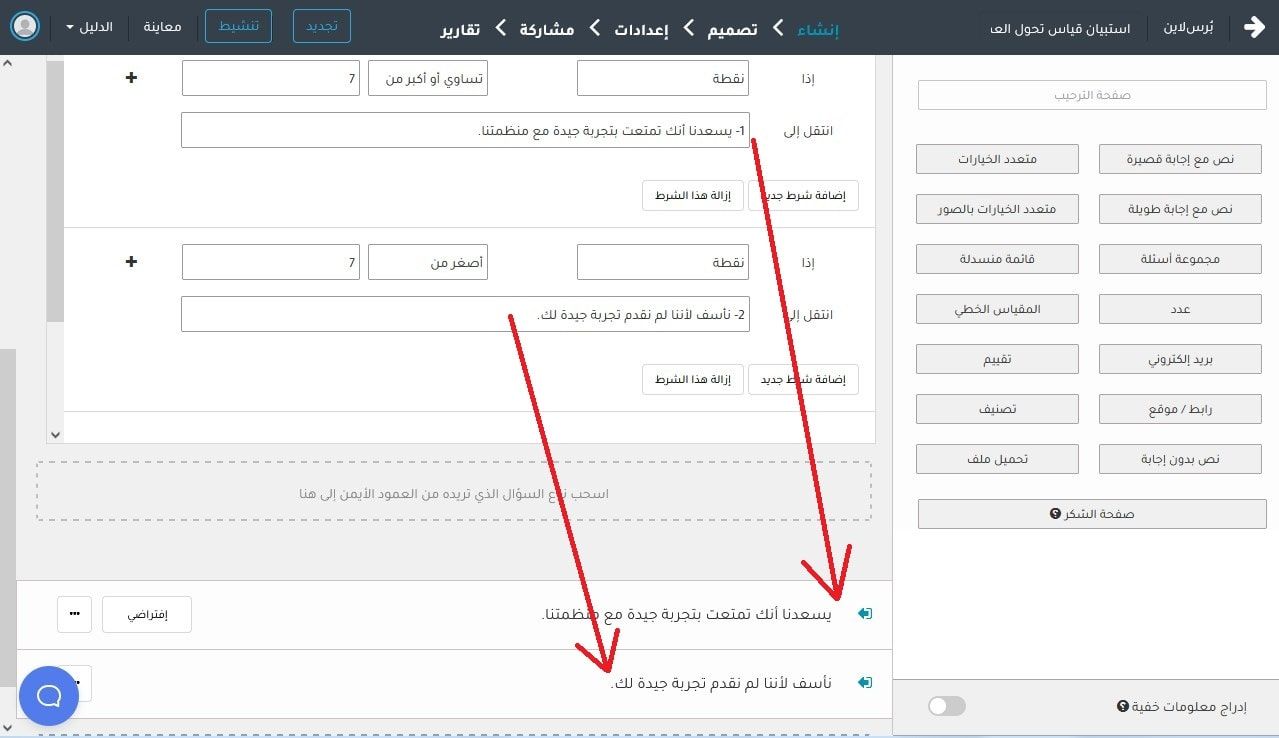
Task: Click the بُرس‌لاين brand link
Action: pos(1188,28)
